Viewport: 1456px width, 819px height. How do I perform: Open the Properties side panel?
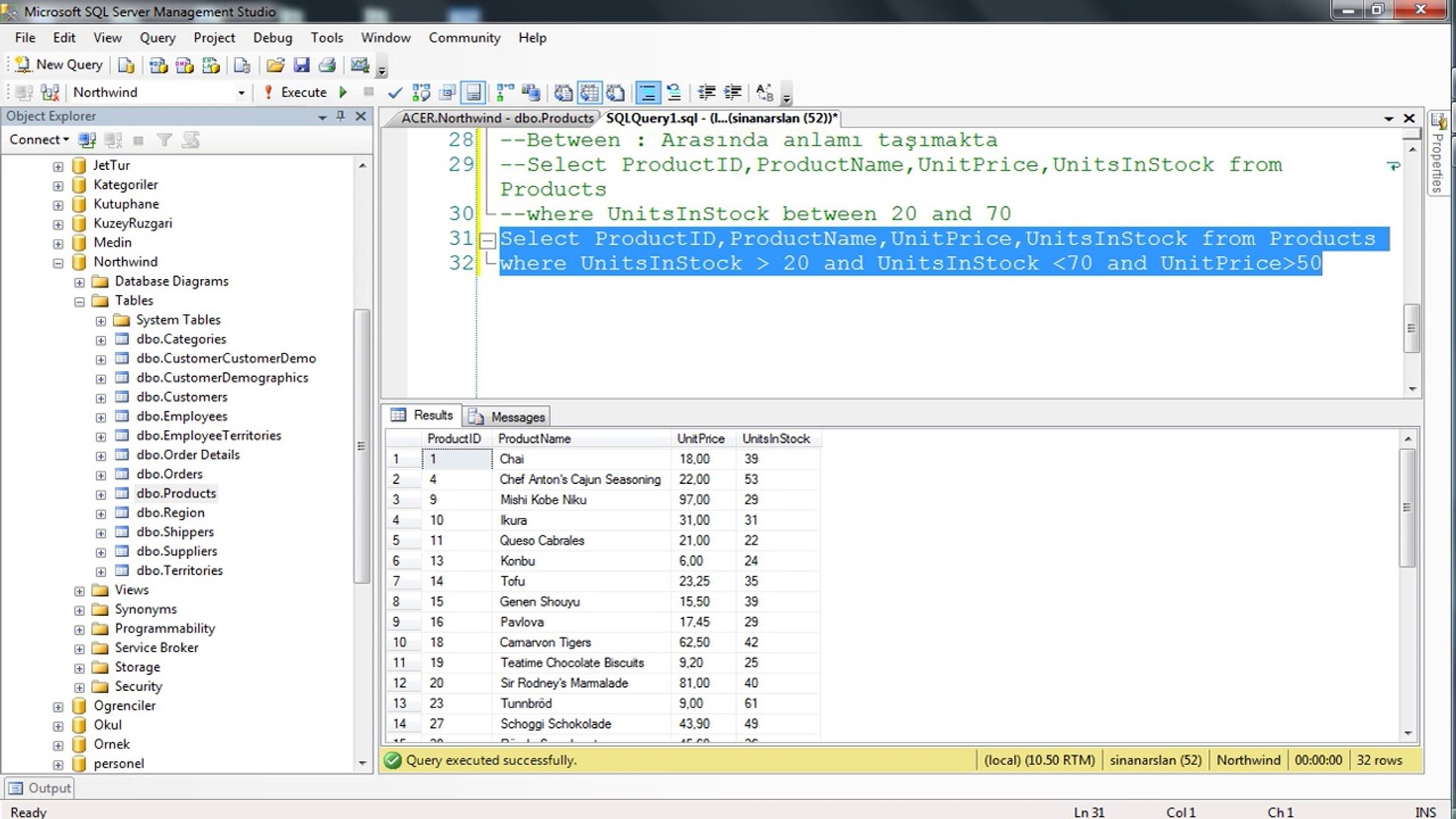(1438, 152)
